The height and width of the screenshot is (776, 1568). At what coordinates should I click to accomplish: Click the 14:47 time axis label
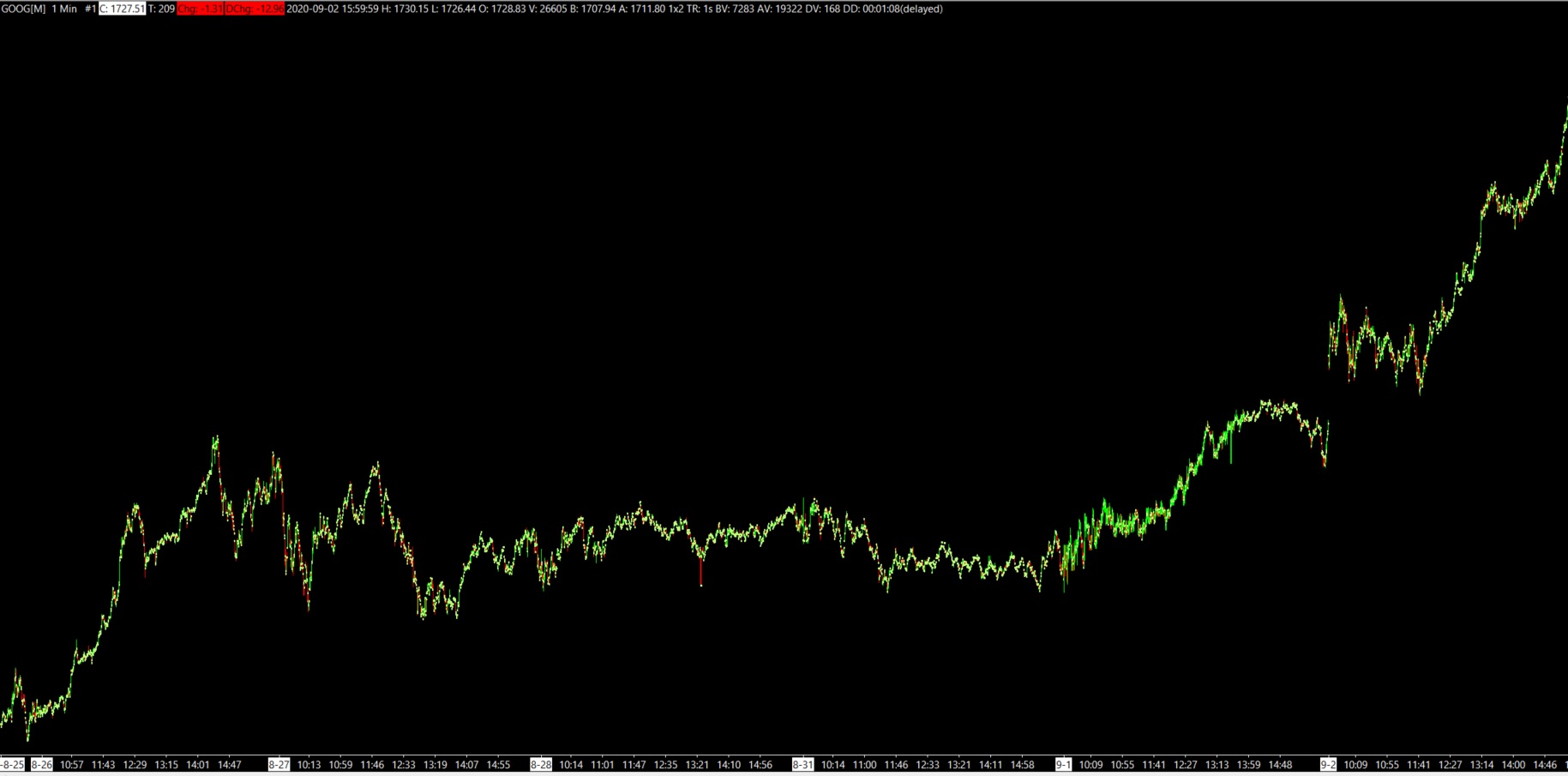tap(230, 765)
